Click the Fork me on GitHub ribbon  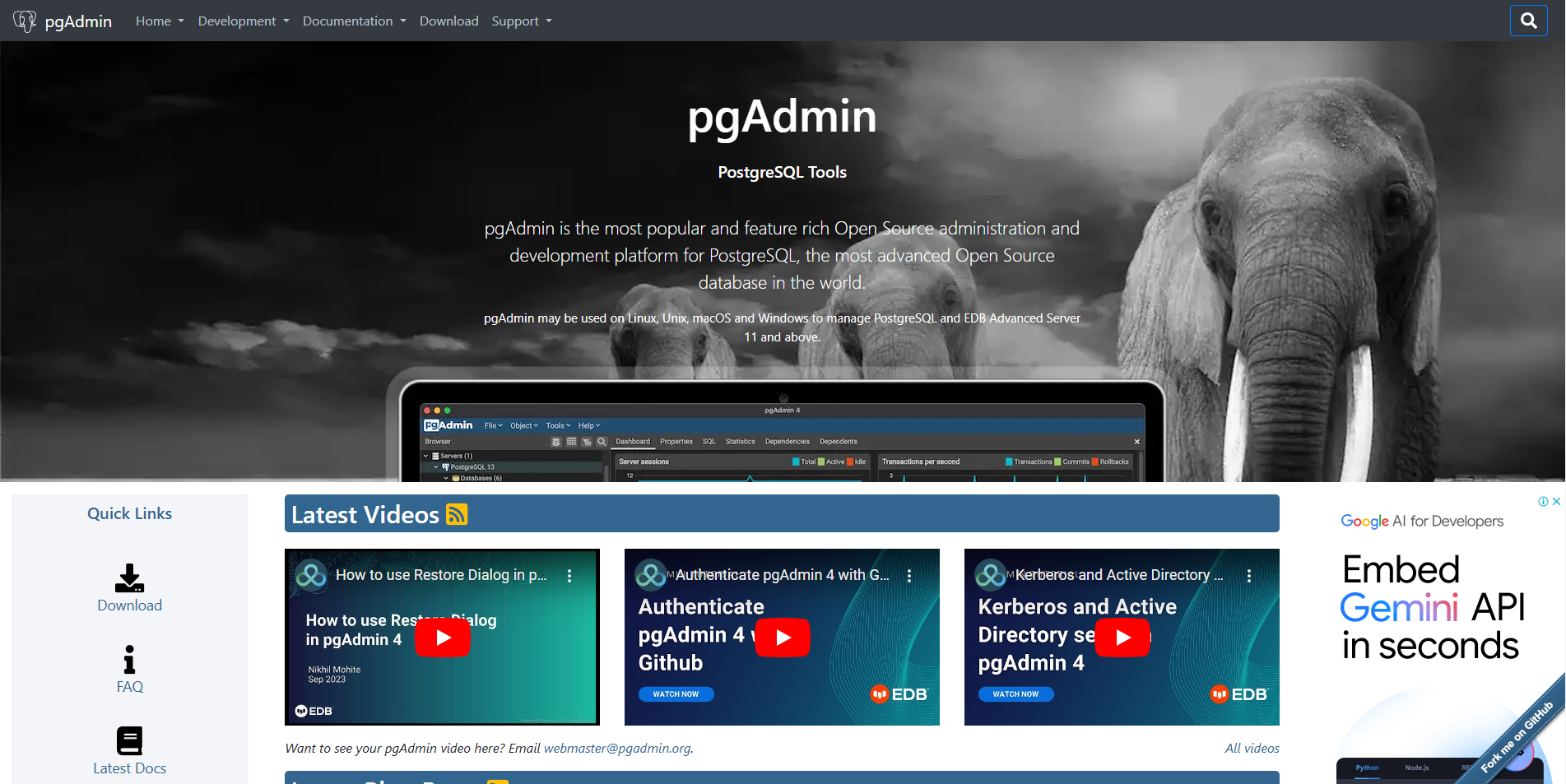[1516, 736]
